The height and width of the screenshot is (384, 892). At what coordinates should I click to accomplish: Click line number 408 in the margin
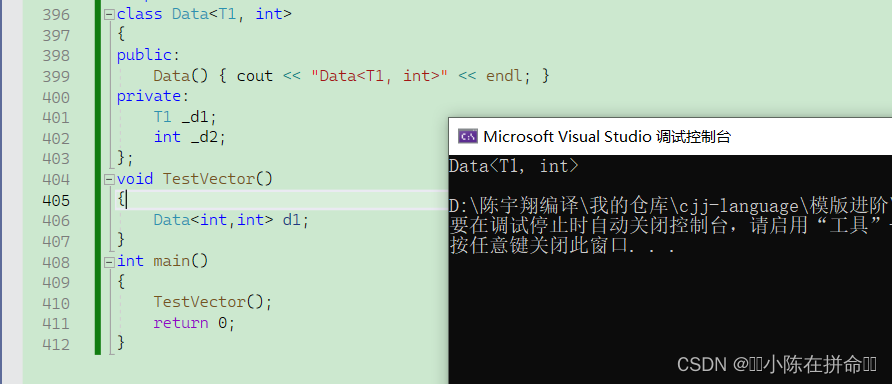click(56, 262)
